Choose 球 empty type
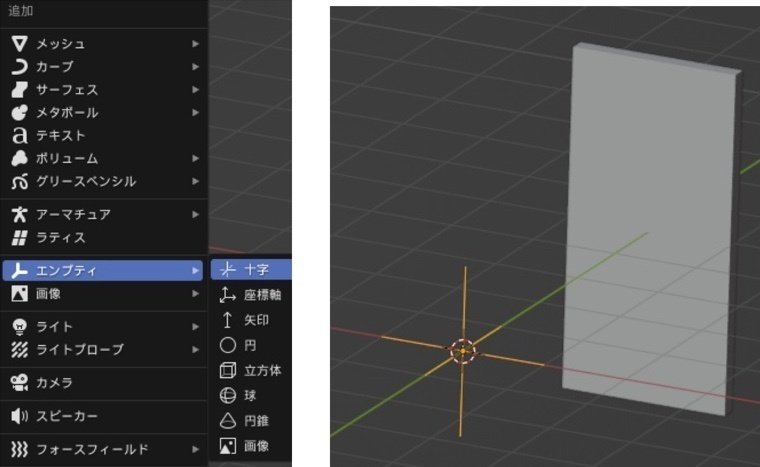 click(251, 396)
